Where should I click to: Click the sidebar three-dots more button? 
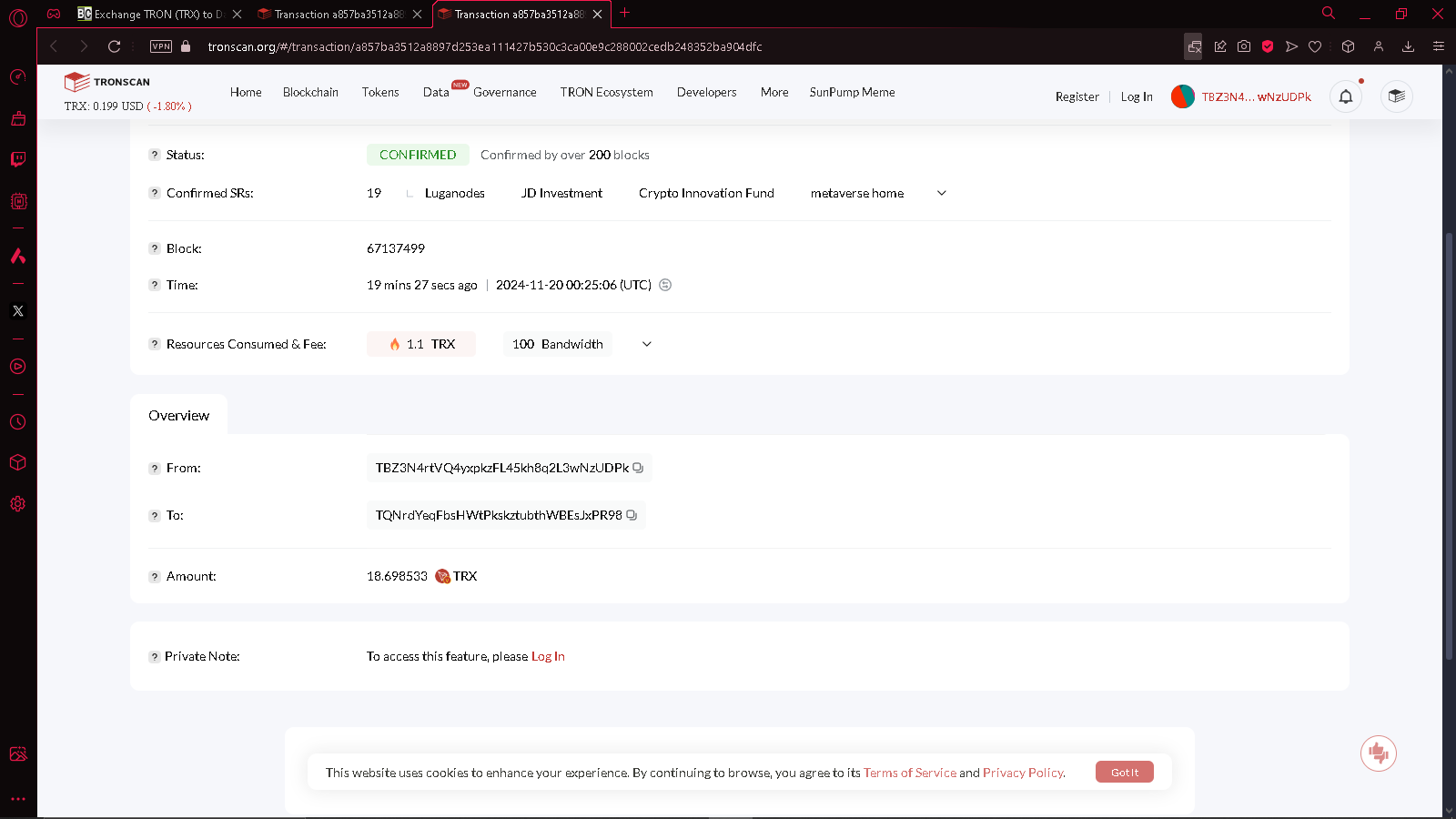pyautogui.click(x=17, y=799)
